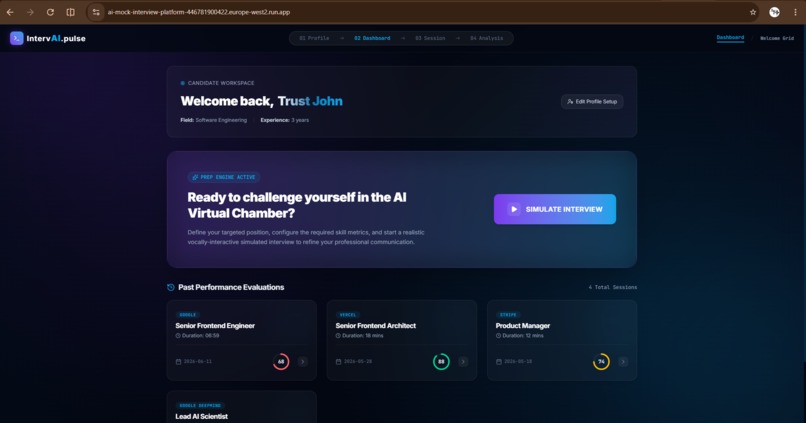Go back with the browser back arrow
This screenshot has height=423, width=806.
point(10,12)
